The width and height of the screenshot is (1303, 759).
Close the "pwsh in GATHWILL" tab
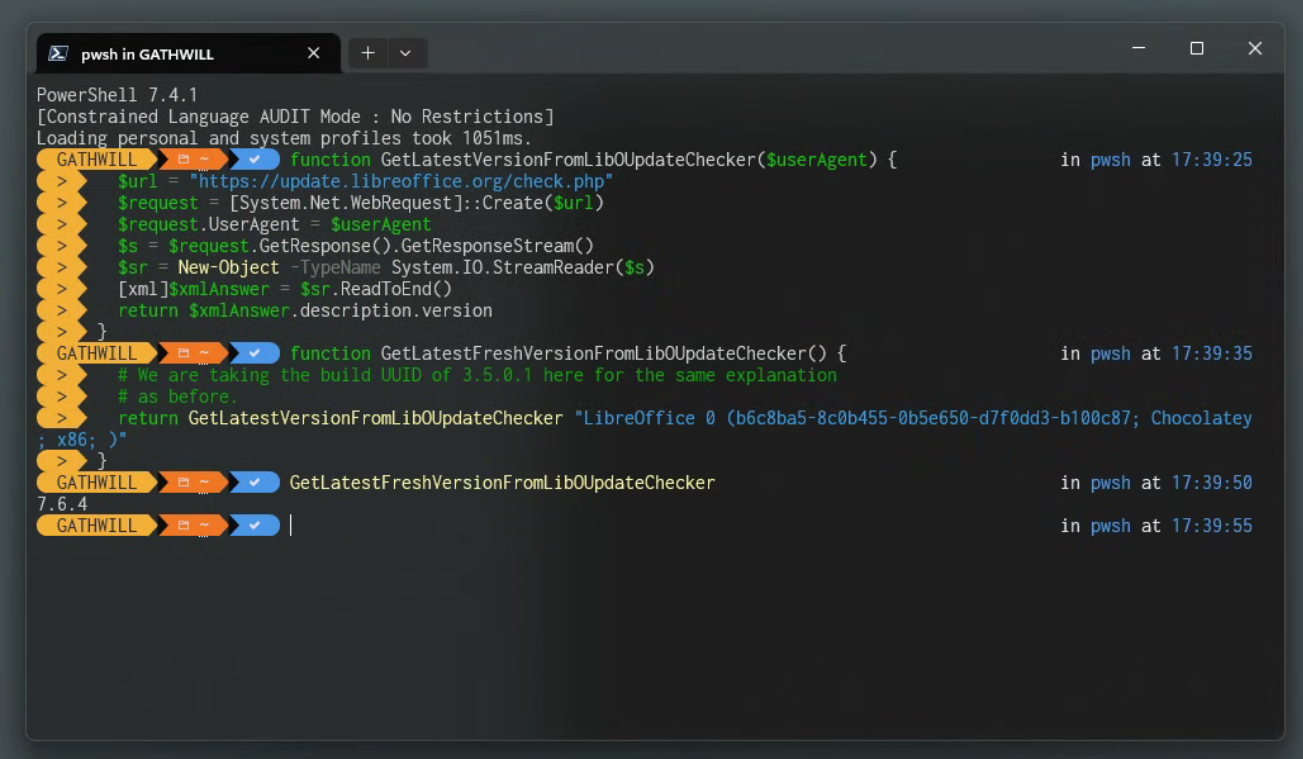point(313,53)
